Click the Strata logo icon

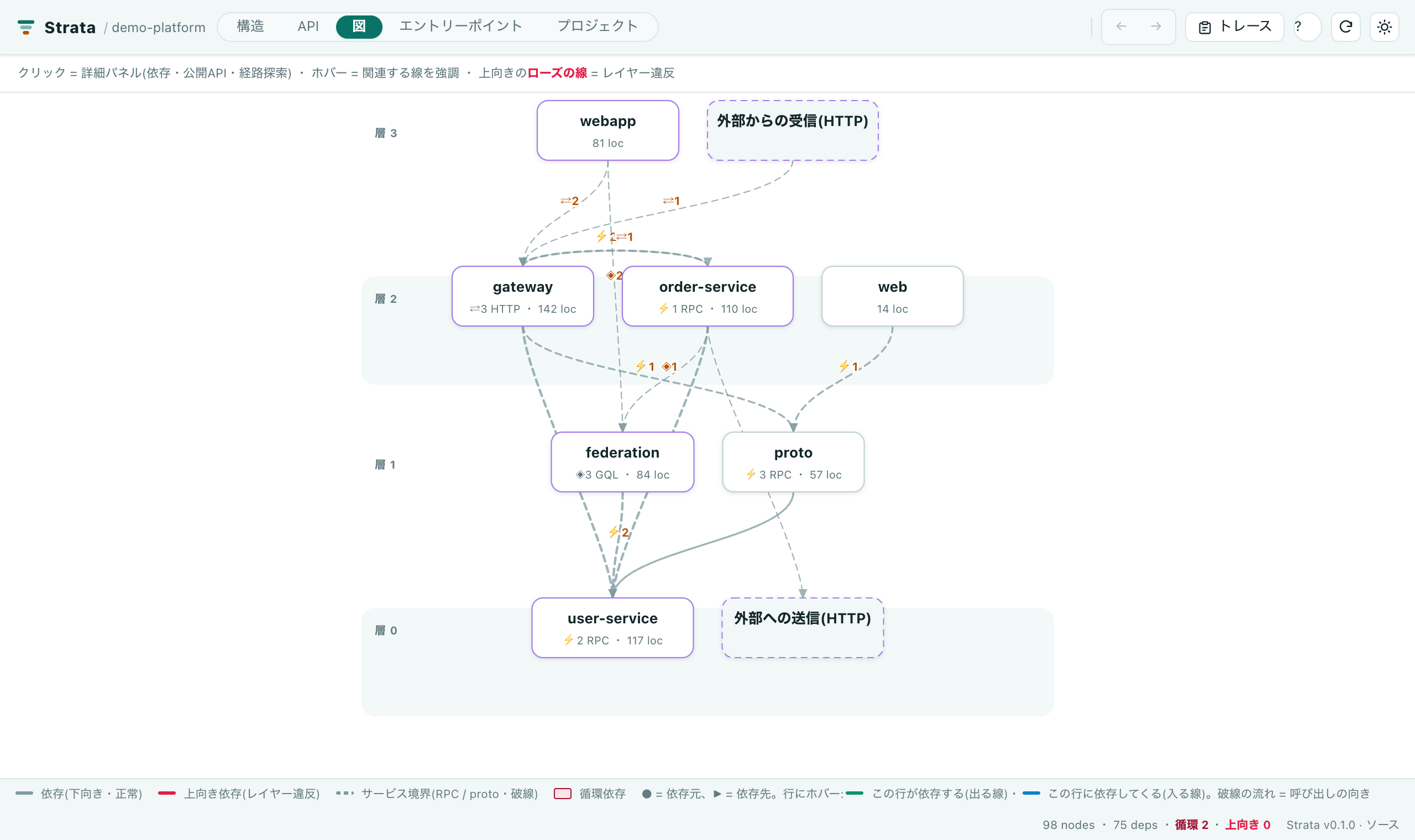[25, 27]
